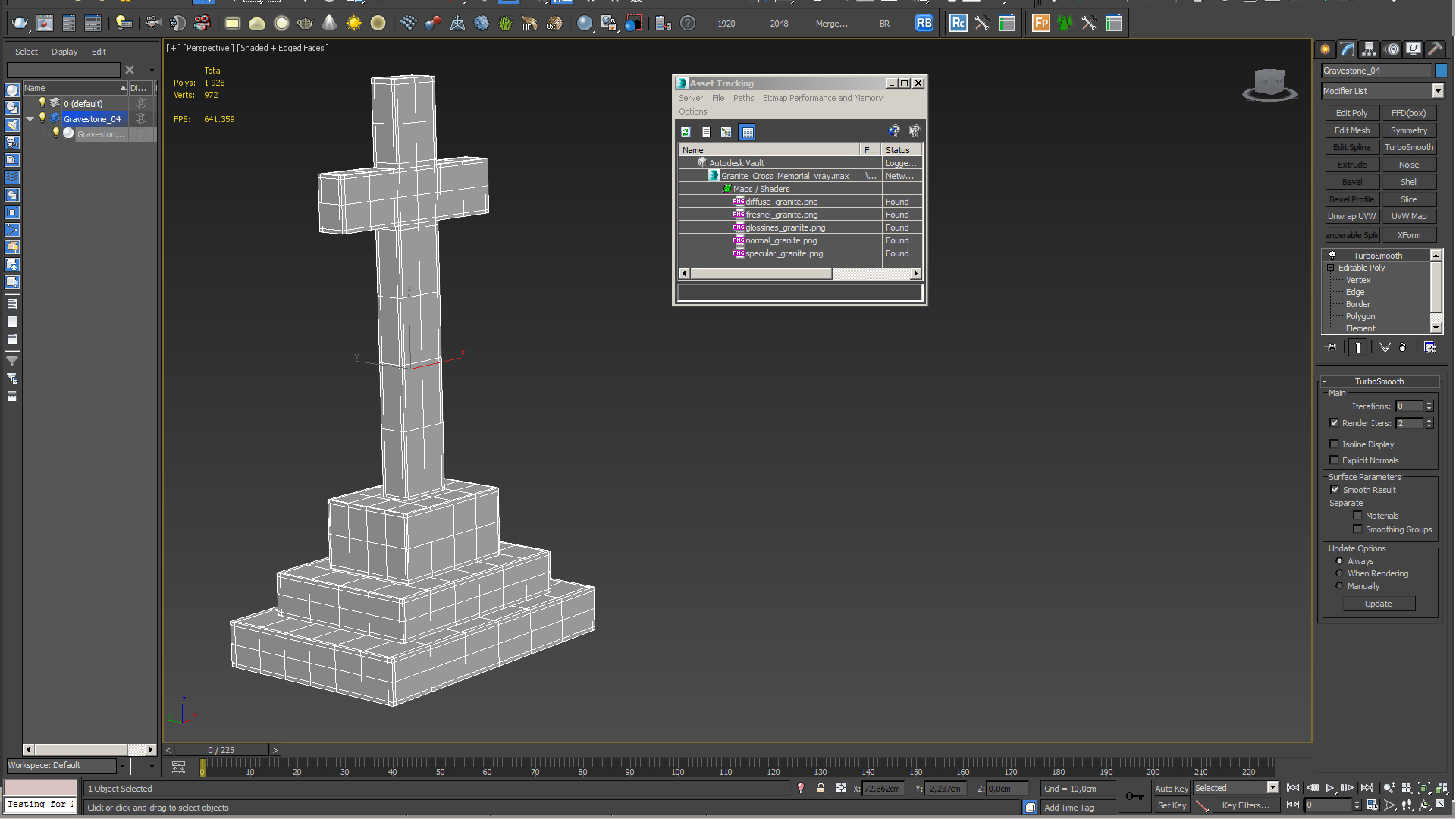Click the Update button in TurboSmooth
This screenshot has width=1456, height=819.
pyautogui.click(x=1378, y=603)
